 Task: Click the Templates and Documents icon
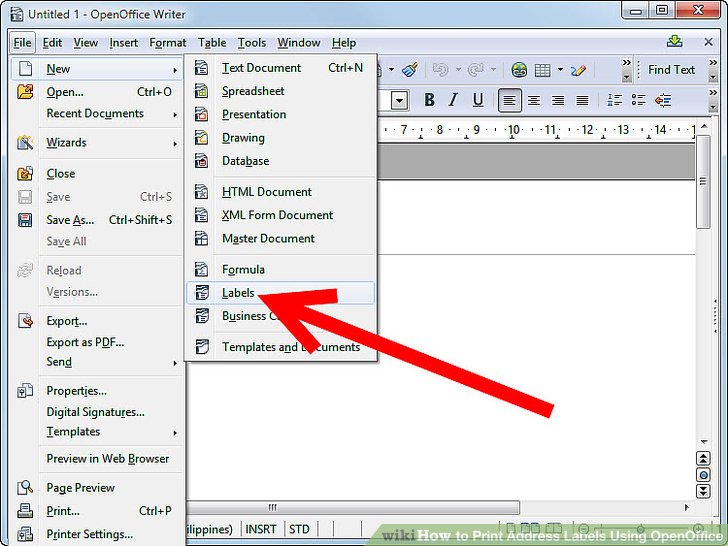(202, 347)
